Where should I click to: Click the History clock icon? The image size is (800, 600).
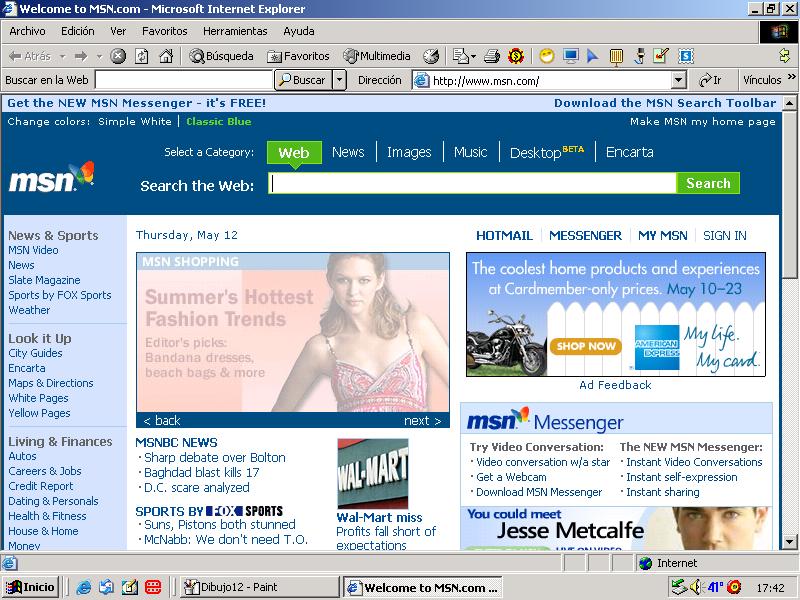coord(431,56)
